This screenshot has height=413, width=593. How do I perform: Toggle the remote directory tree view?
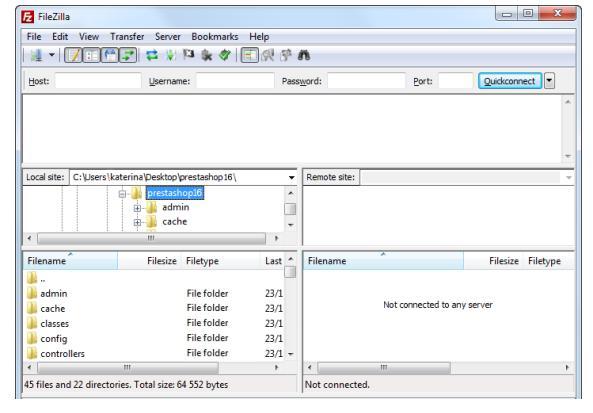[110, 56]
